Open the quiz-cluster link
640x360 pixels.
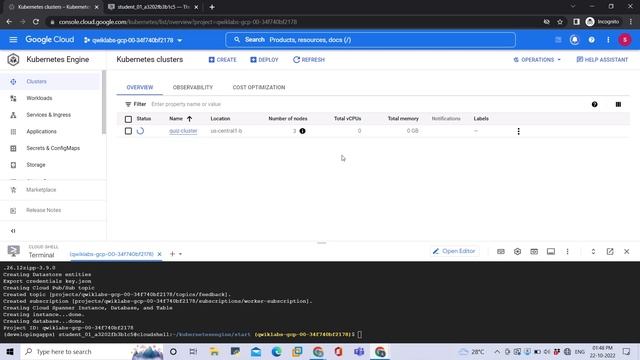183,131
